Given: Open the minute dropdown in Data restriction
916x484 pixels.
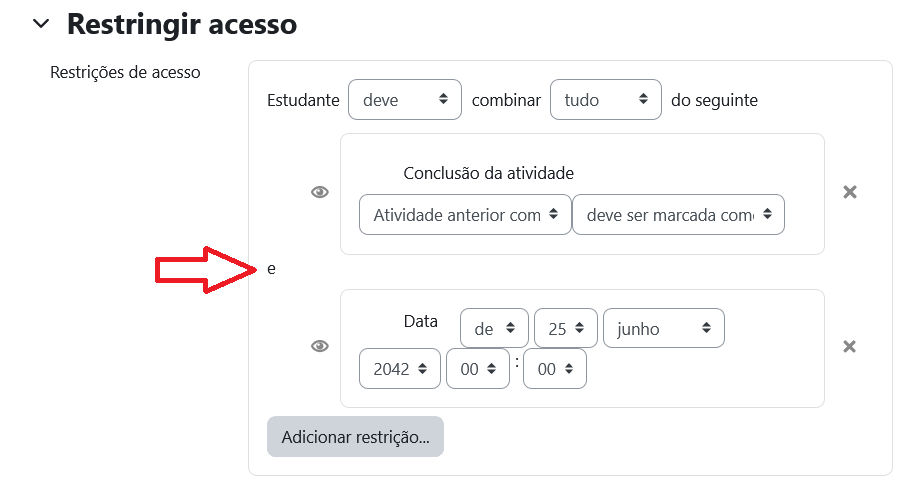Looking at the screenshot, I should click(x=555, y=370).
